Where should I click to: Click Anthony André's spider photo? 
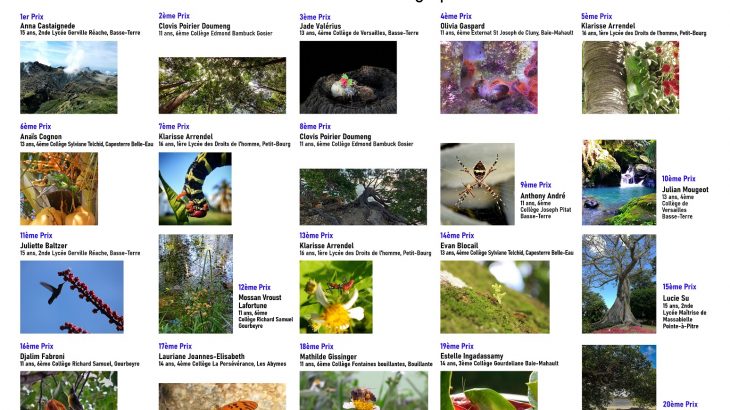pos(478,184)
